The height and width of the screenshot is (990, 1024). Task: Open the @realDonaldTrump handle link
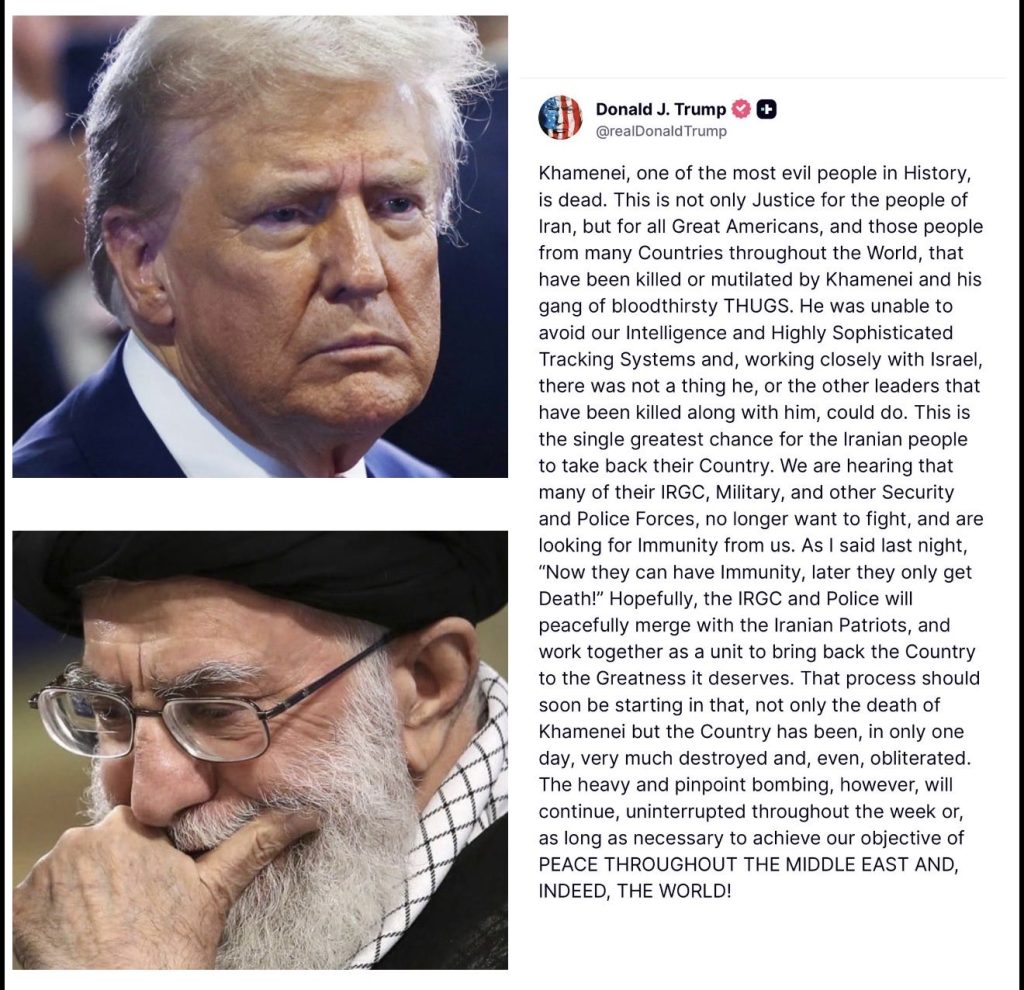[x=661, y=131]
